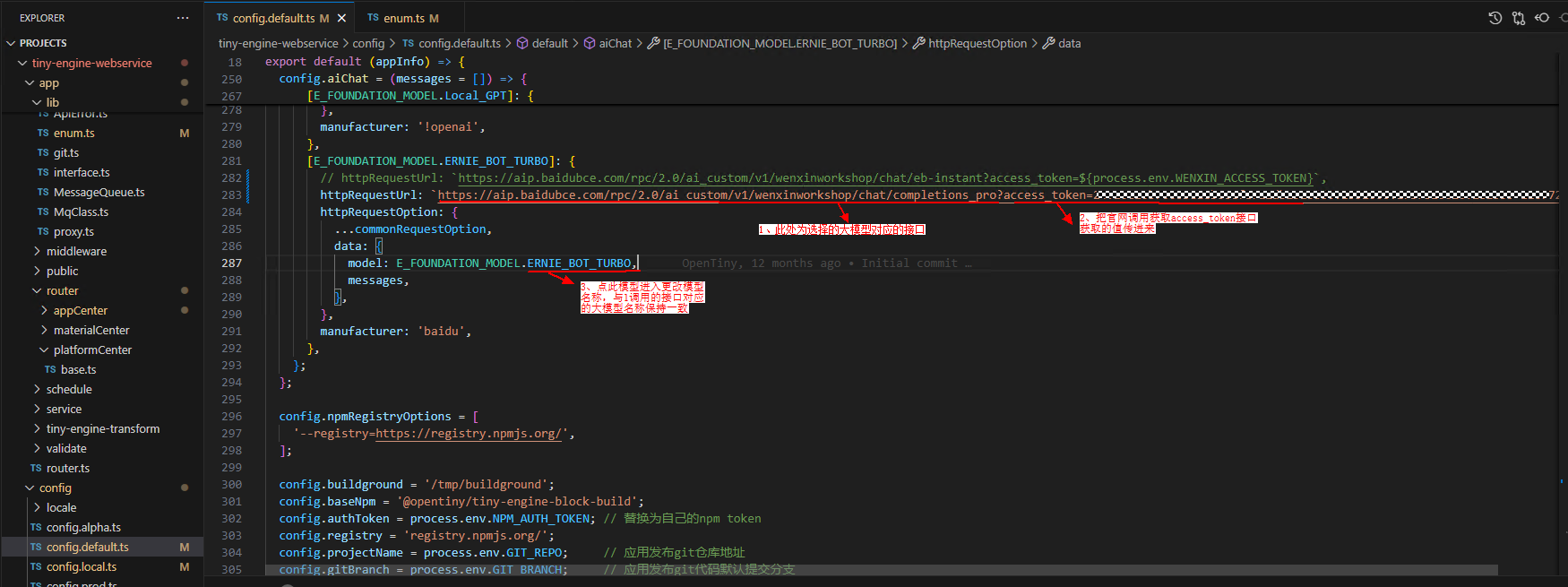Image resolution: width=1568 pixels, height=587 pixels.
Task: Collapse the PROJECTS section
Action: pyautogui.click(x=11, y=43)
